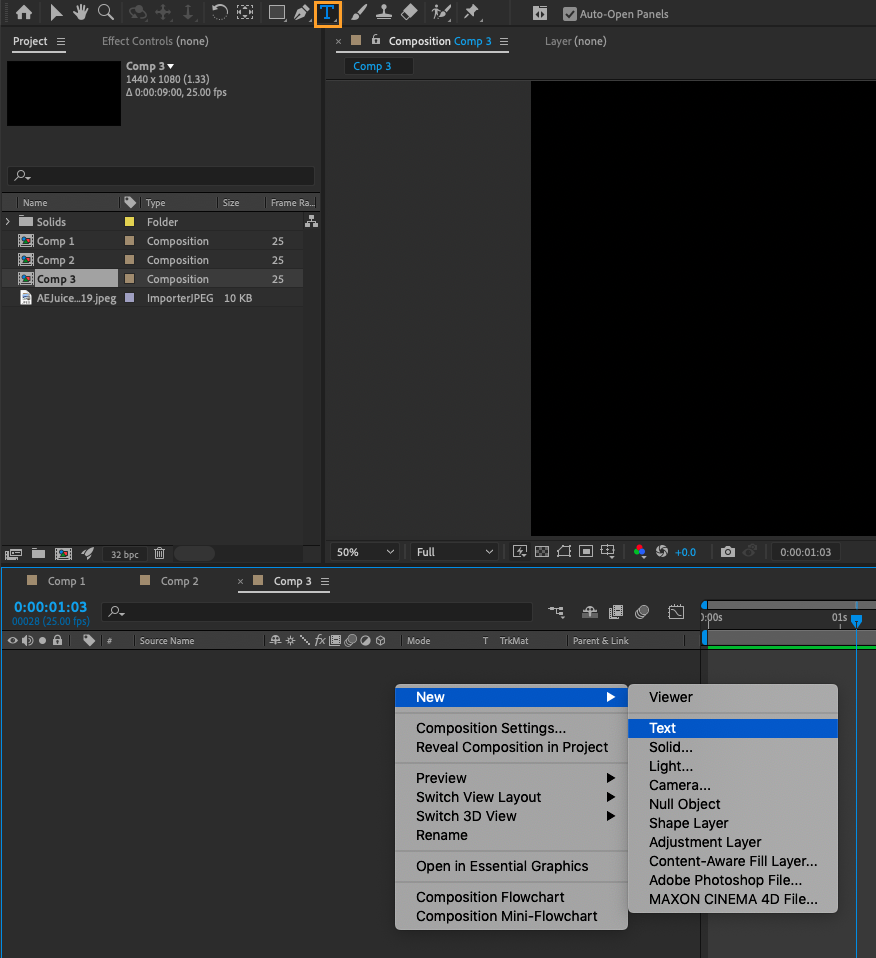Select the Roto Brush tool
876x958 pixels.
click(x=440, y=12)
